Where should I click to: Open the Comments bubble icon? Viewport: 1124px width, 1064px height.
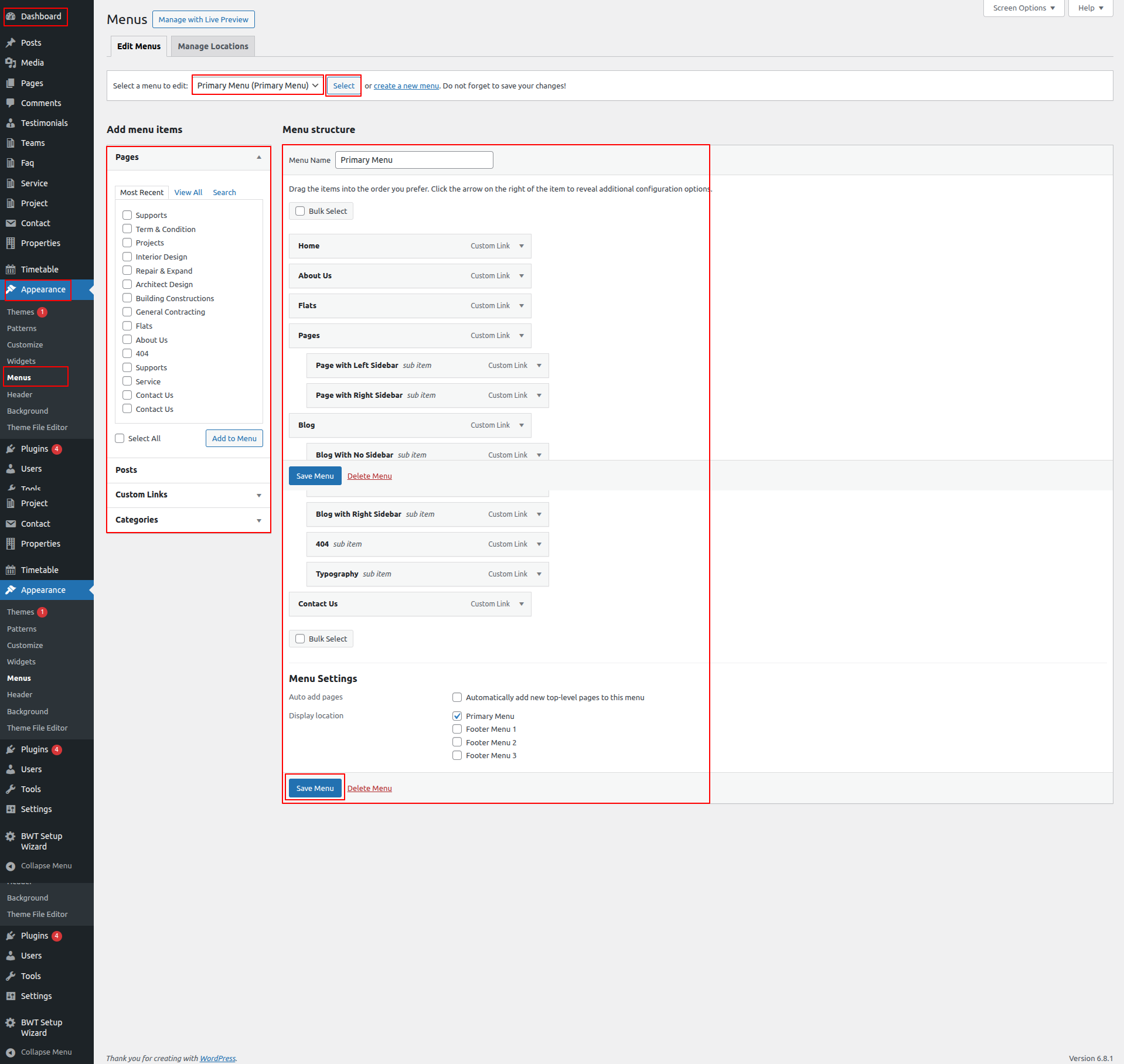click(11, 103)
